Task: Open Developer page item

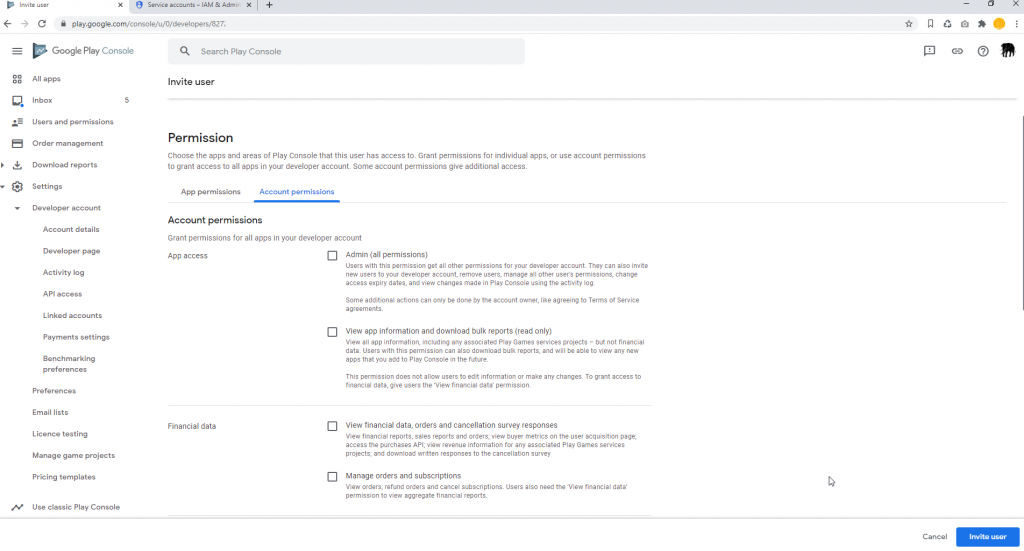Action: [x=71, y=251]
